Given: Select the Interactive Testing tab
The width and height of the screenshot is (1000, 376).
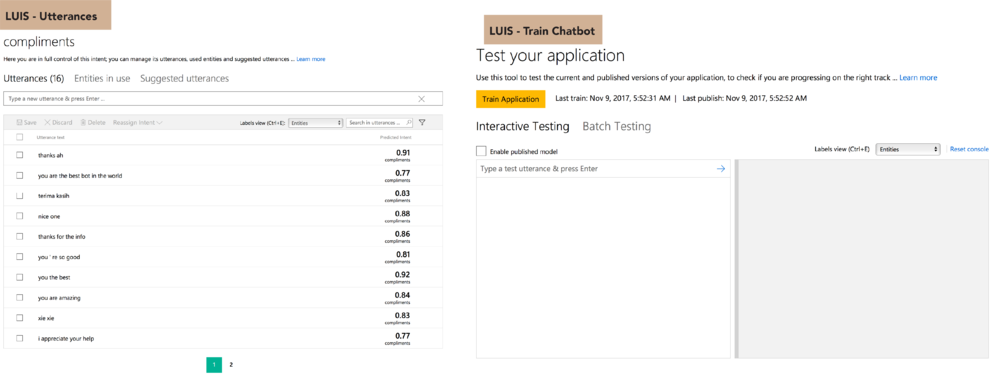Looking at the screenshot, I should click(522, 126).
